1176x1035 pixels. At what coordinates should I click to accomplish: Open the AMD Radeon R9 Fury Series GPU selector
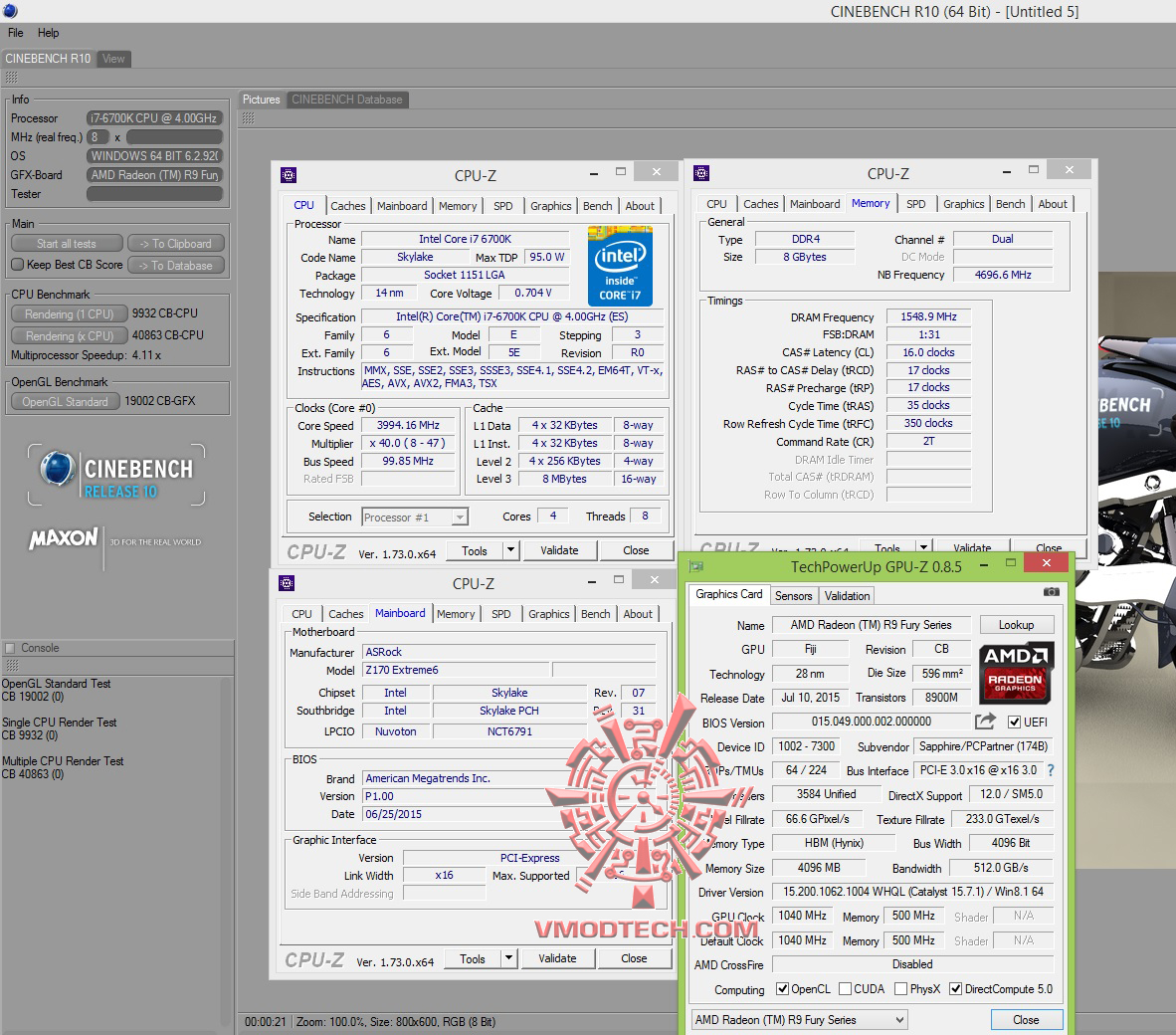800,1019
